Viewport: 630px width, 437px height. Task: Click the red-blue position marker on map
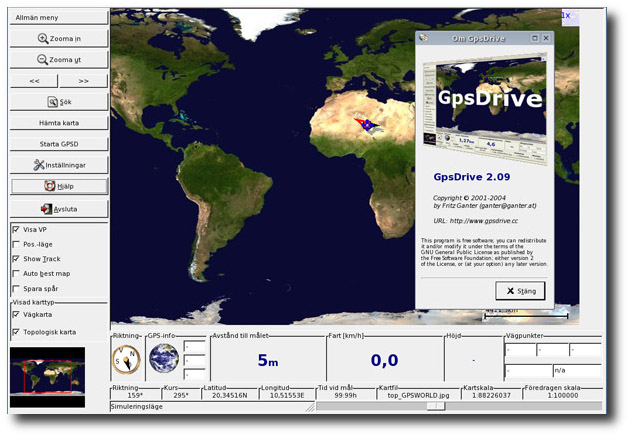coord(366,125)
